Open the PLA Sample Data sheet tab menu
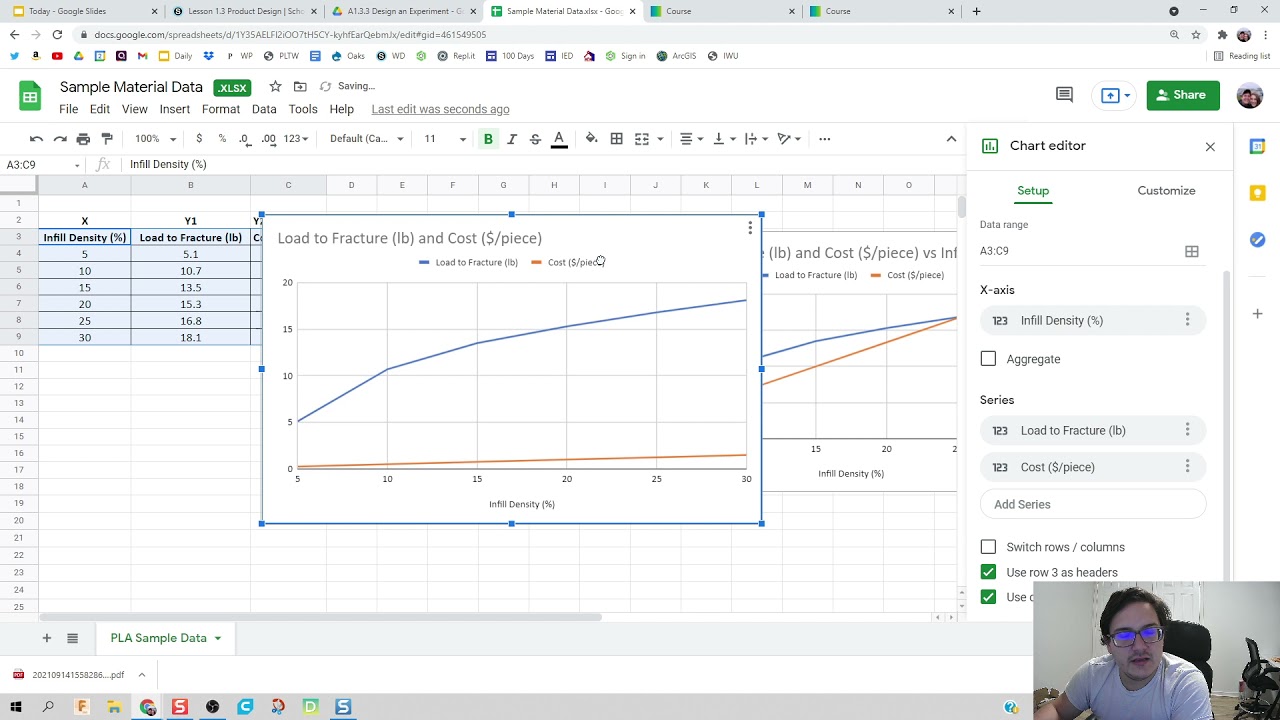The image size is (1280, 720). pos(217,638)
